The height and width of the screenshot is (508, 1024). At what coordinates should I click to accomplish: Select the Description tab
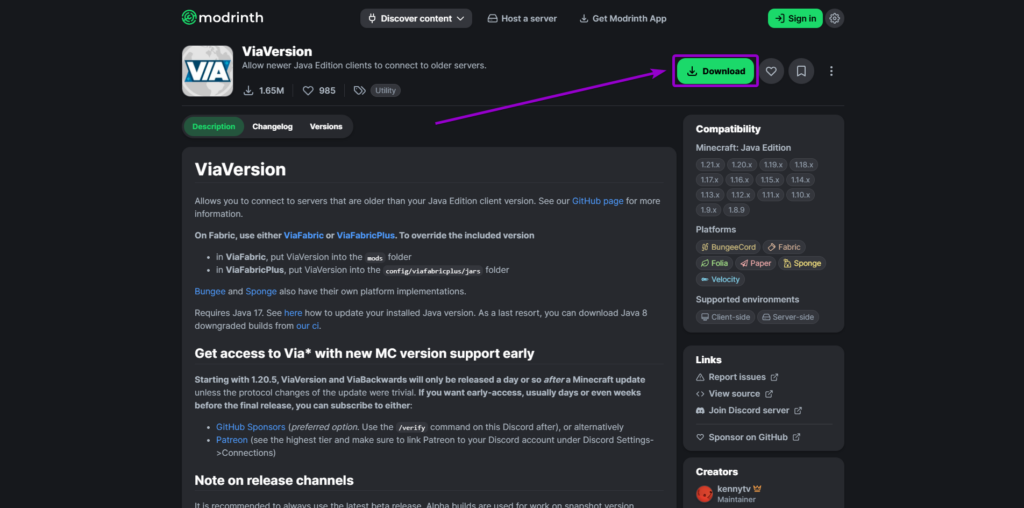(x=214, y=127)
